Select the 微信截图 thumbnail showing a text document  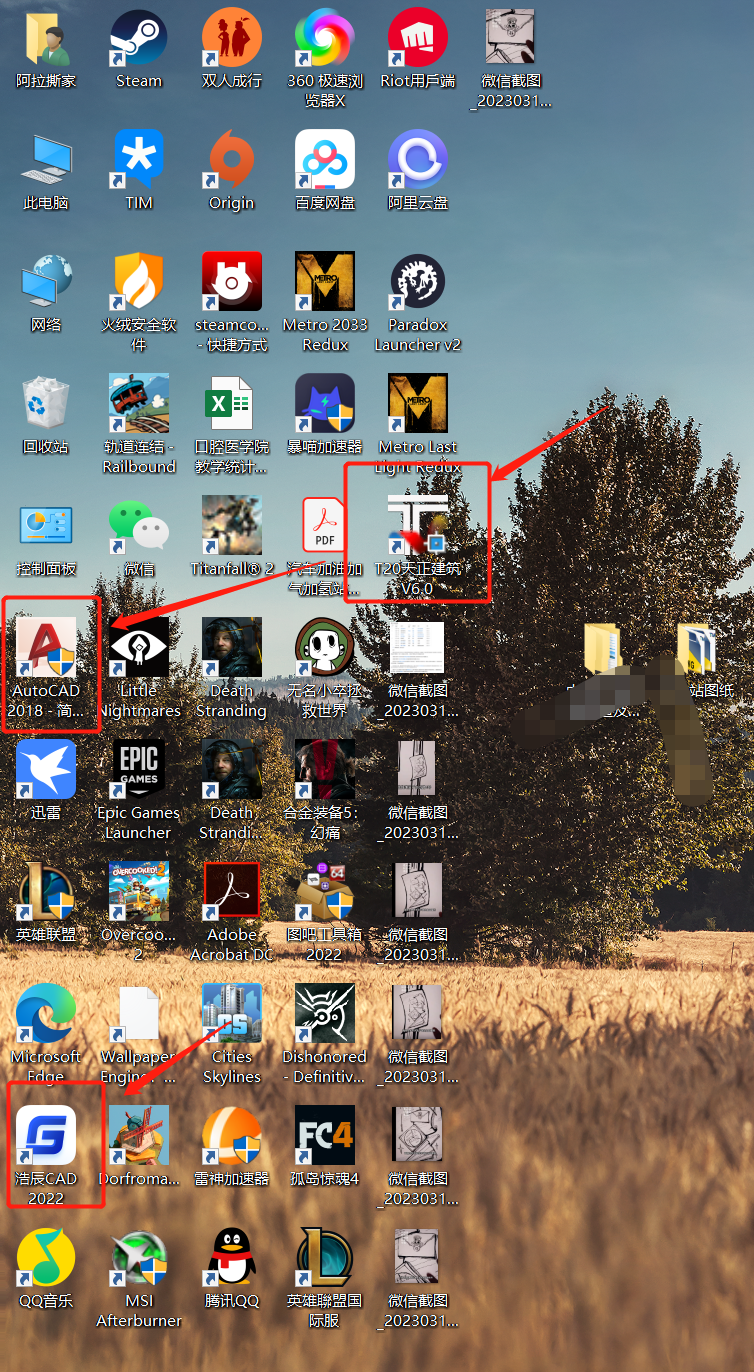418,648
